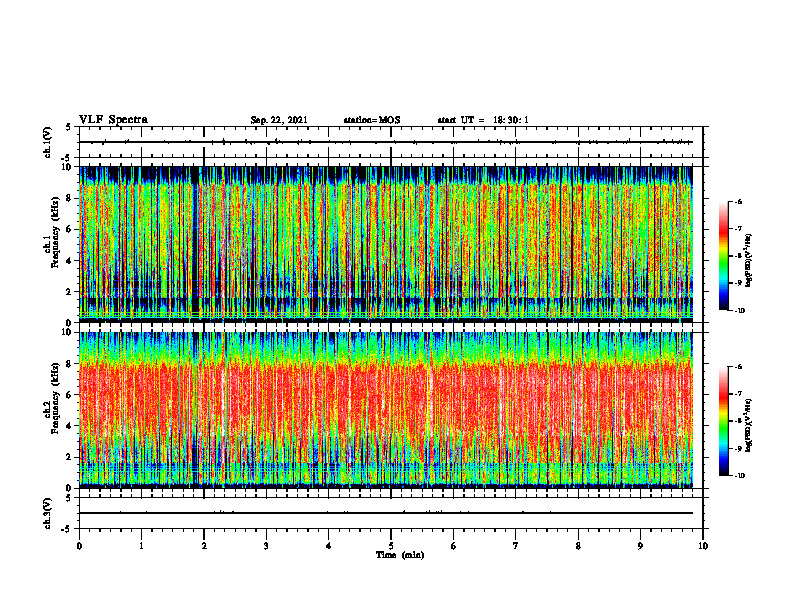Image resolution: width=792 pixels, height=612 pixels.
Task: Click the time axis tick label "5"
Action: pyautogui.click(x=391, y=546)
